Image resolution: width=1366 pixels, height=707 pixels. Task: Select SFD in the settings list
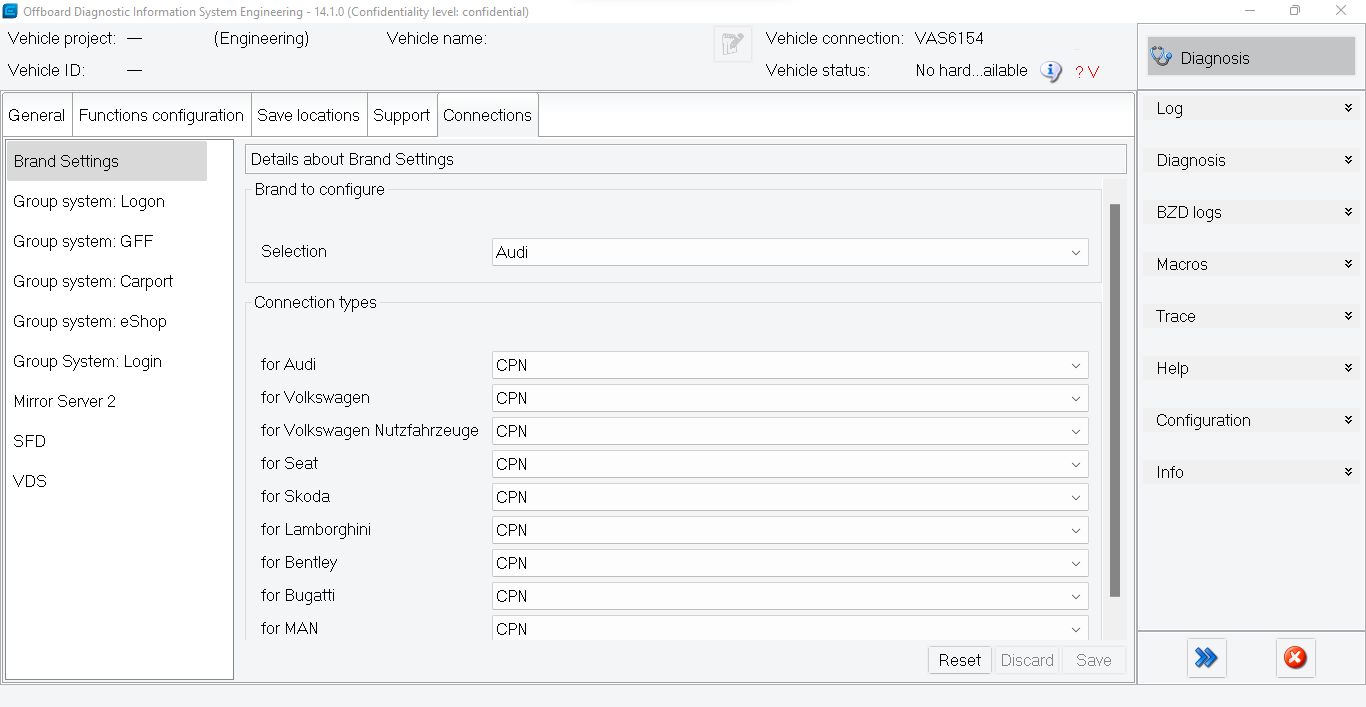[x=29, y=441]
